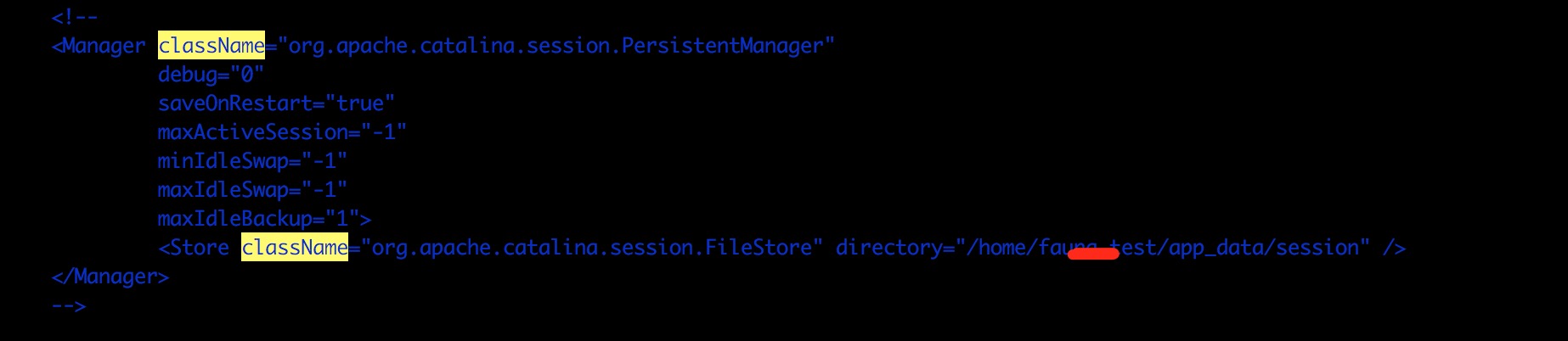The width and height of the screenshot is (1568, 341).
Task: Click the maxActiveSession attribute
Action: [252, 132]
